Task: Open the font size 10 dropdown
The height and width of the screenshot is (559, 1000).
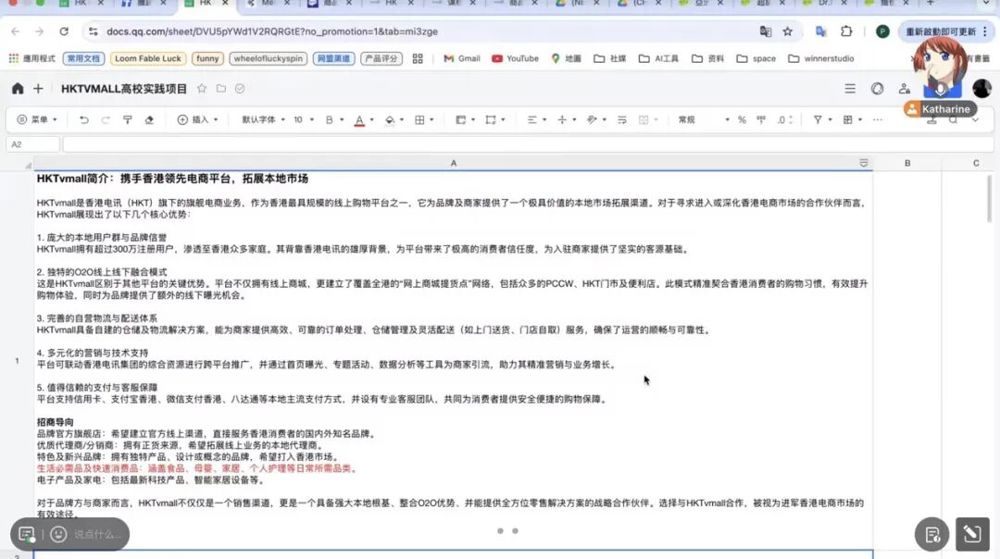Action: pyautogui.click(x=304, y=120)
